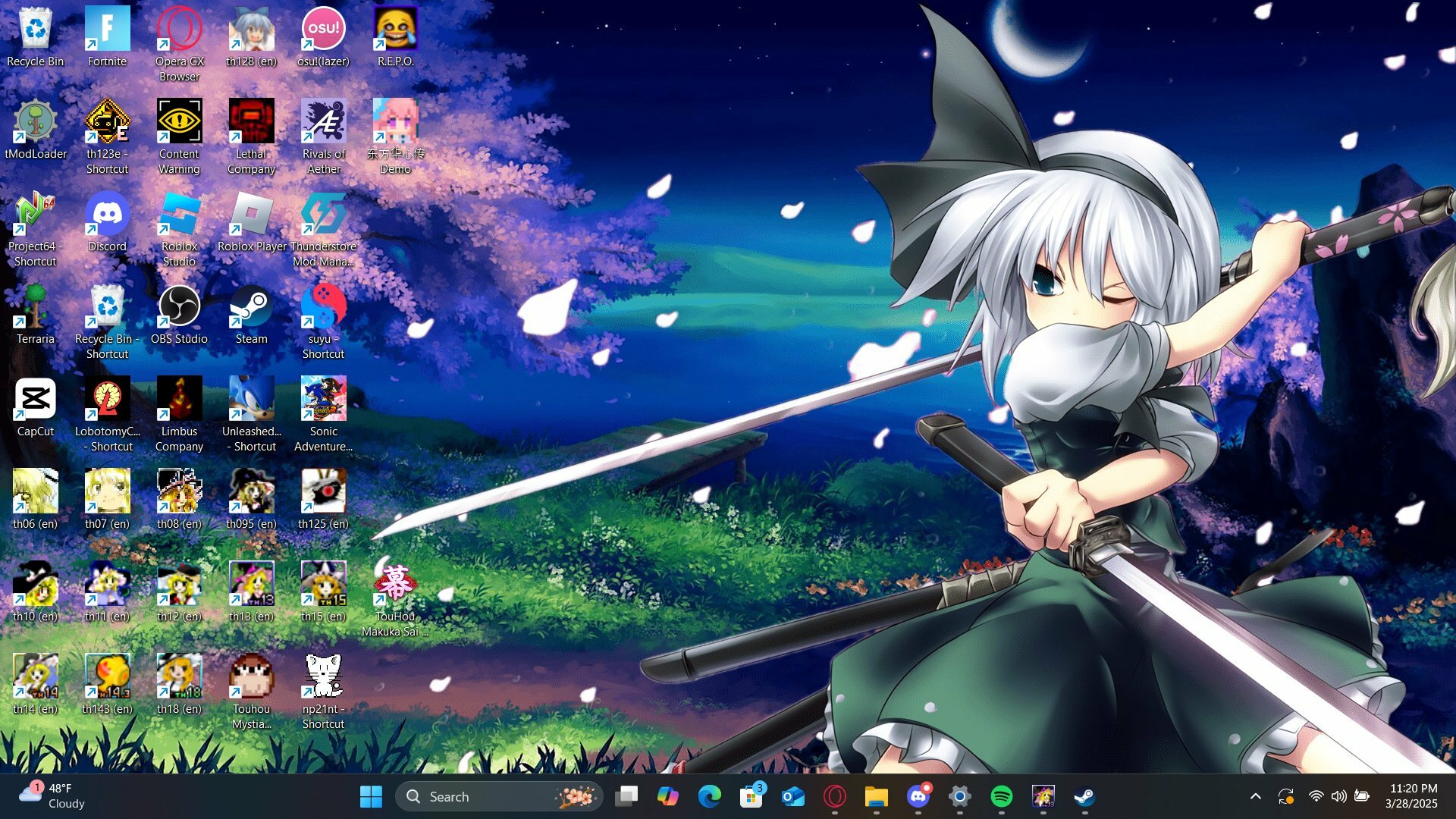Select the TouHou Makuka Sai icon
Viewport: 1456px width, 819px height.
click(396, 599)
